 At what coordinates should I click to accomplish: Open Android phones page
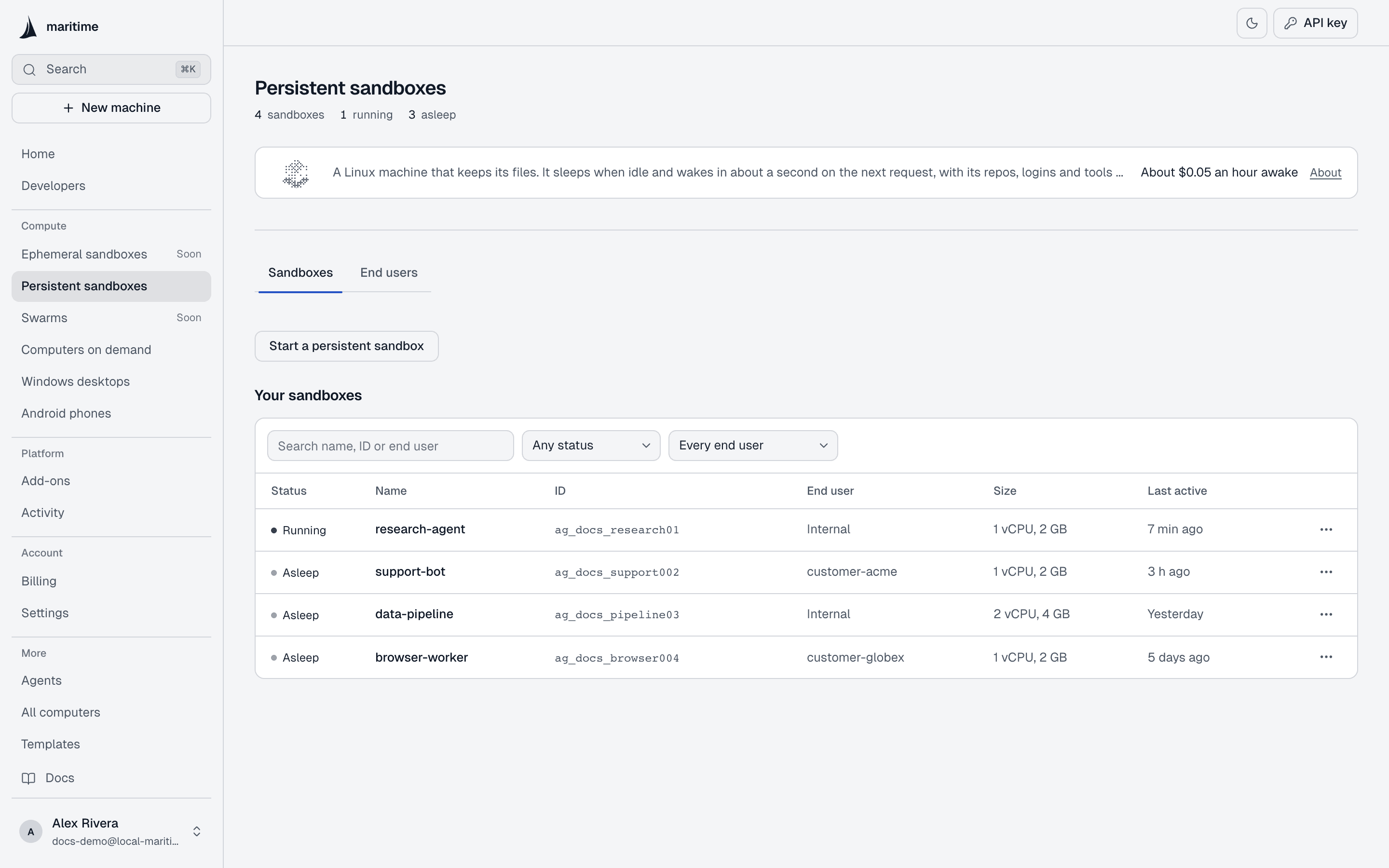coord(111,413)
